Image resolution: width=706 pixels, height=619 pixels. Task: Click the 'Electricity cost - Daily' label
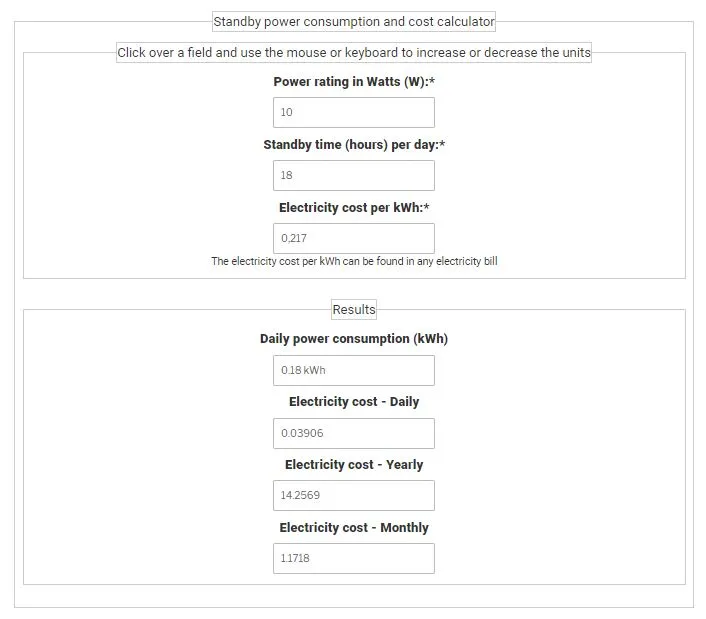(354, 402)
